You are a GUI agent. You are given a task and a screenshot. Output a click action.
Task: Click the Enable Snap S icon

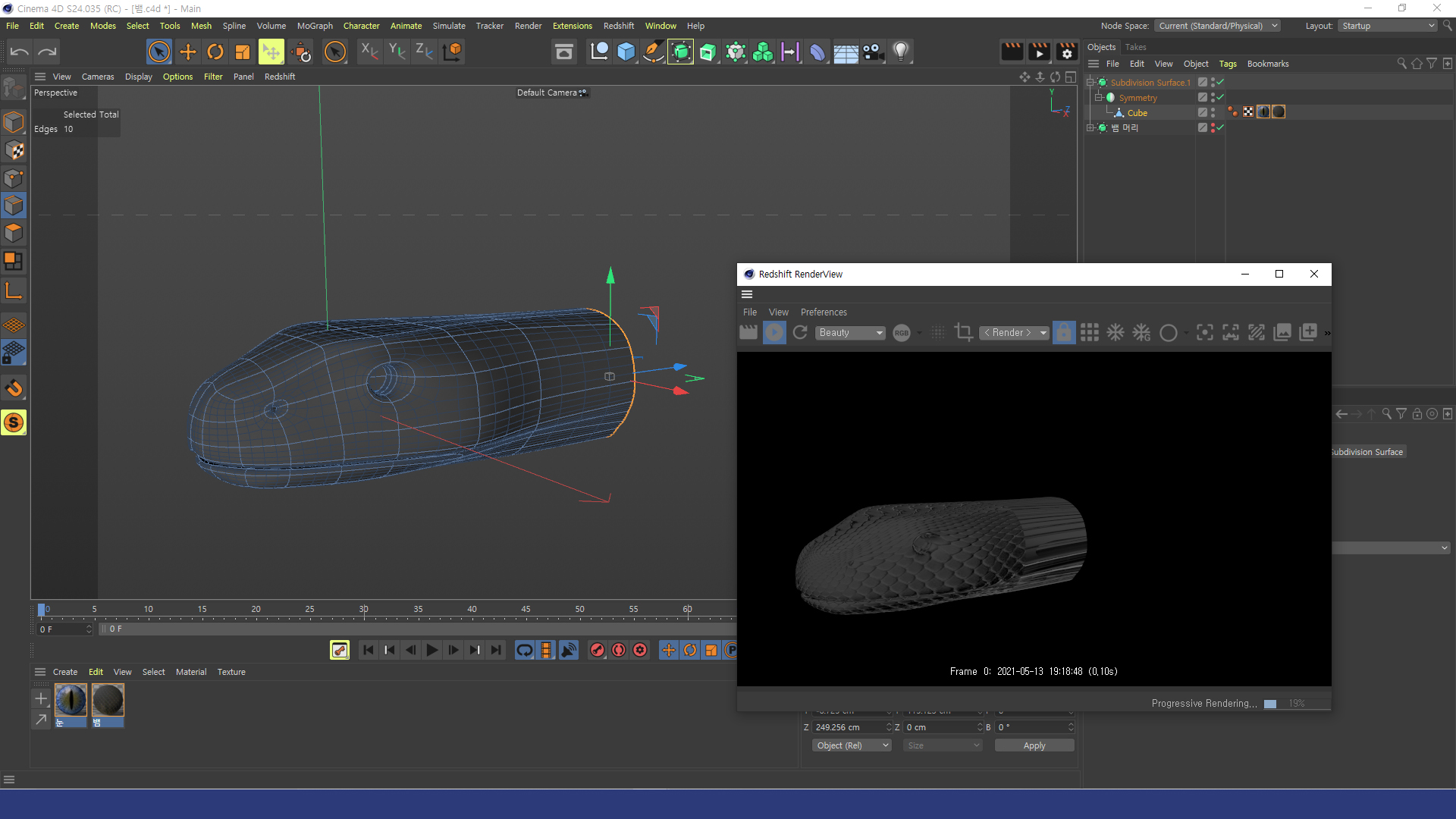[14, 422]
